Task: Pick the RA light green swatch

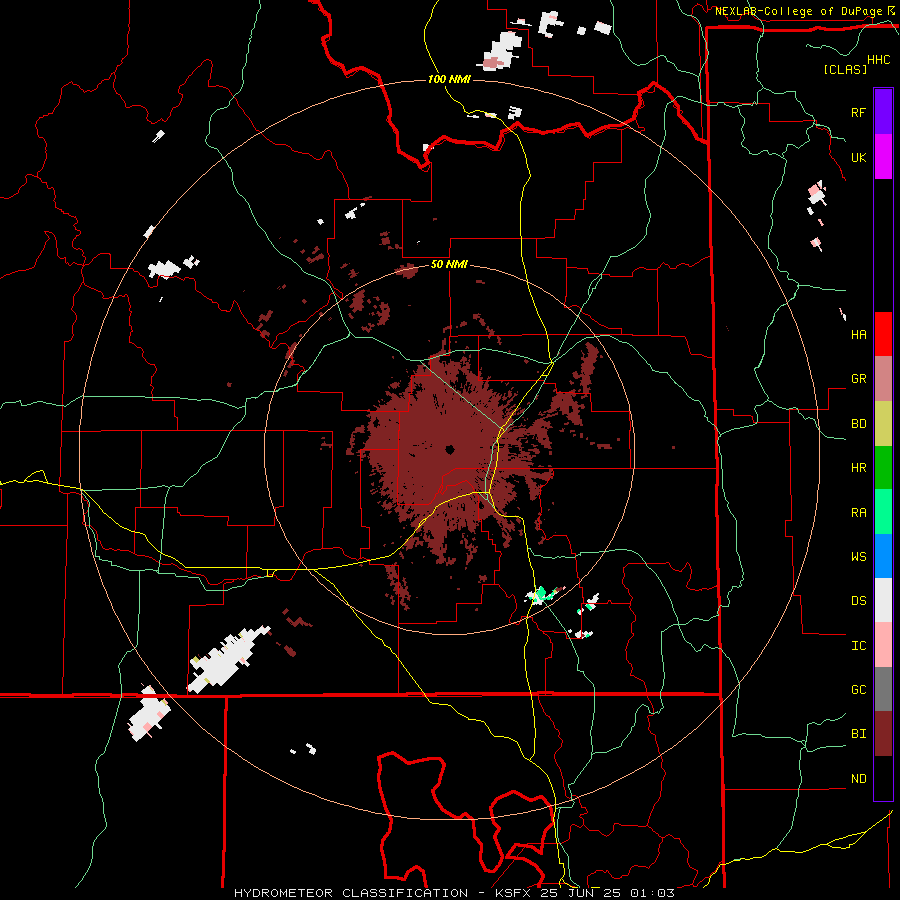Action: click(x=883, y=512)
